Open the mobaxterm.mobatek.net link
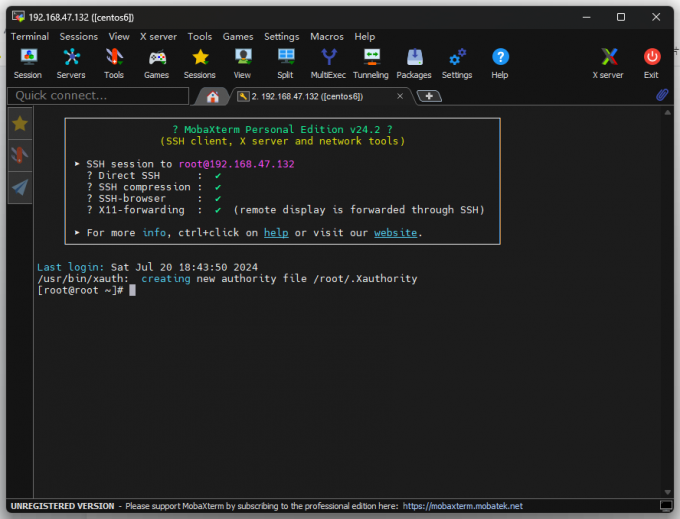Image resolution: width=680 pixels, height=519 pixels. pyautogui.click(x=463, y=506)
